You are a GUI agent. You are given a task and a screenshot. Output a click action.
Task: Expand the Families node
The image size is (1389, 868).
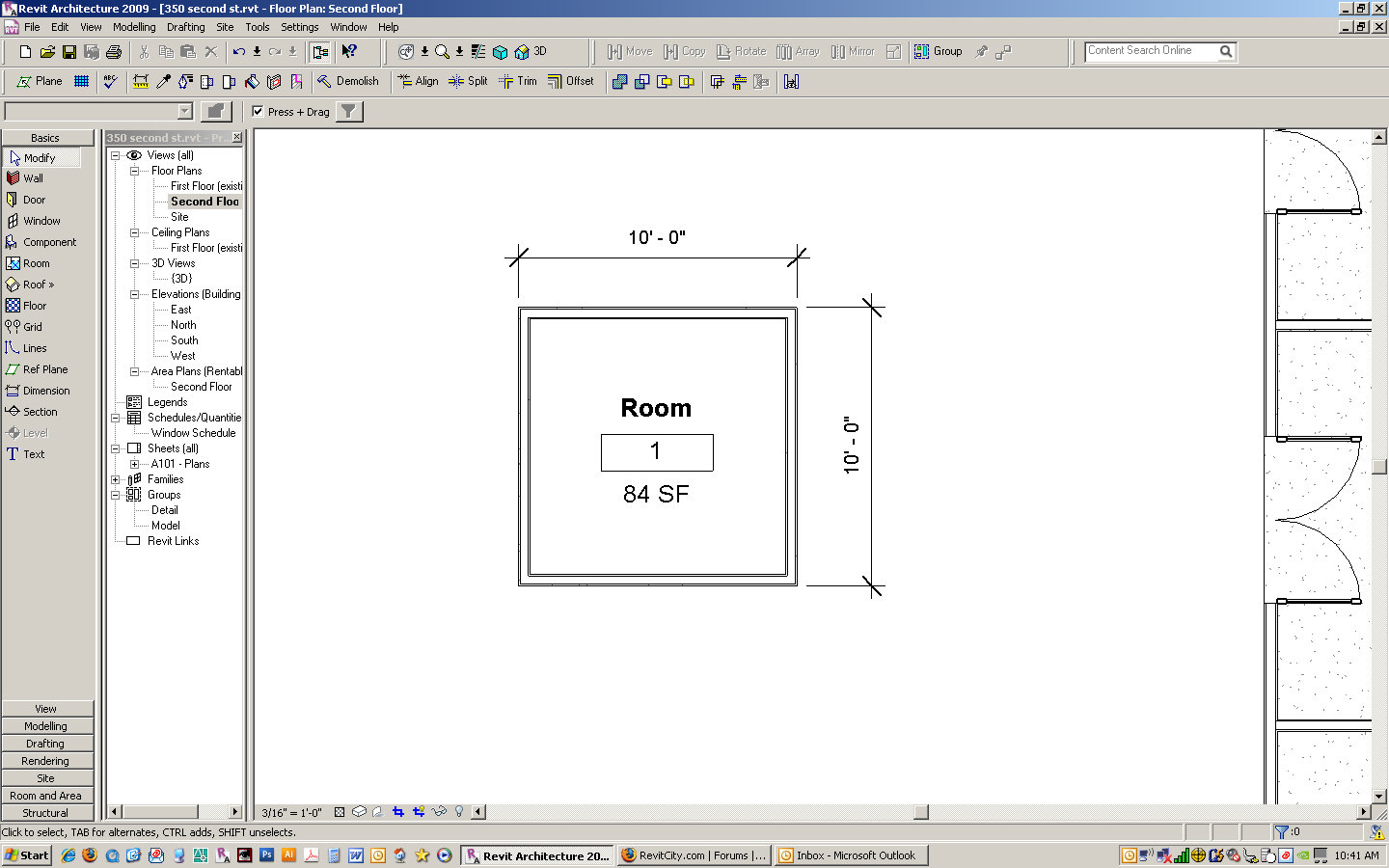coord(116,479)
